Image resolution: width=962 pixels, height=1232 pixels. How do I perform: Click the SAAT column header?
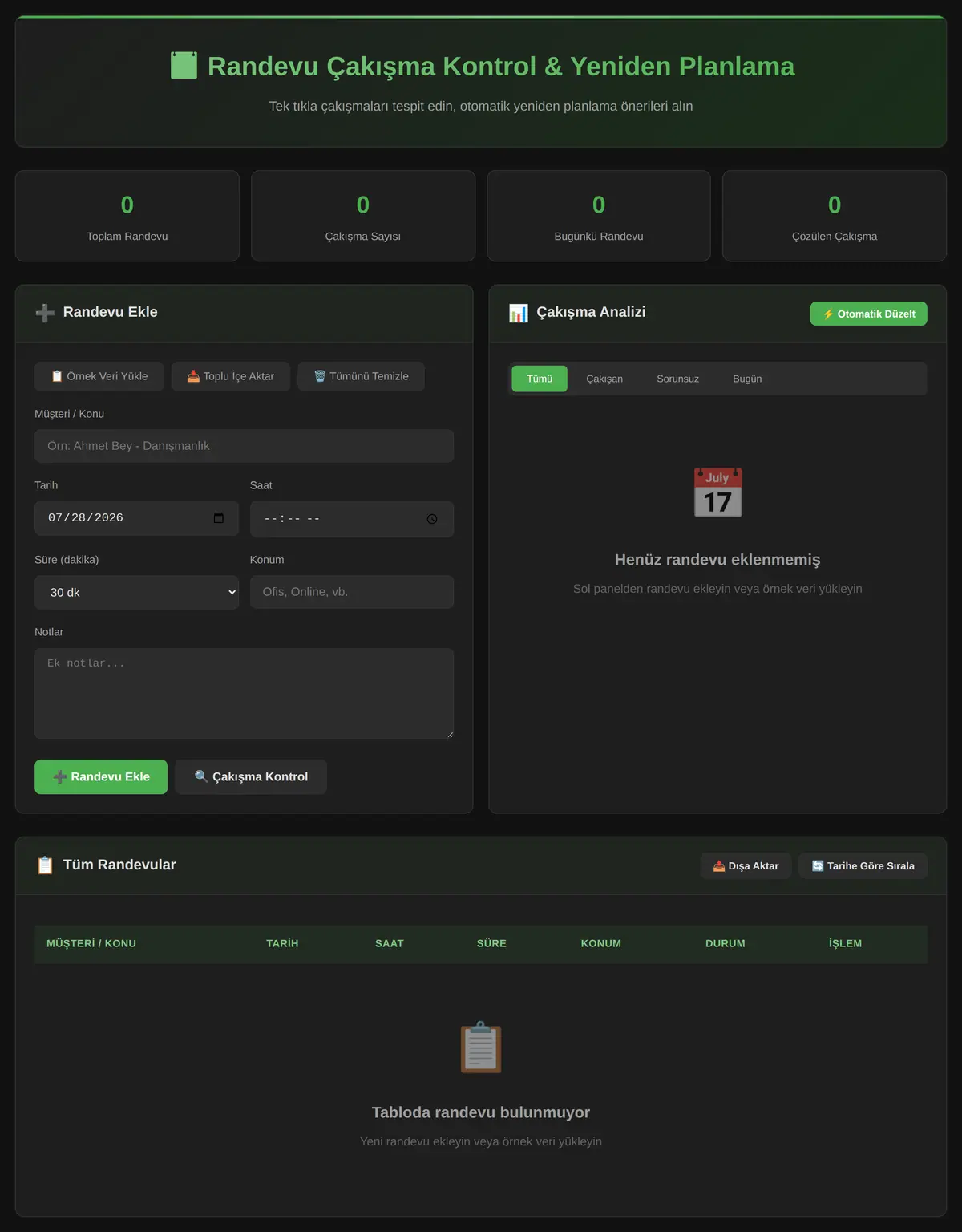coord(390,943)
